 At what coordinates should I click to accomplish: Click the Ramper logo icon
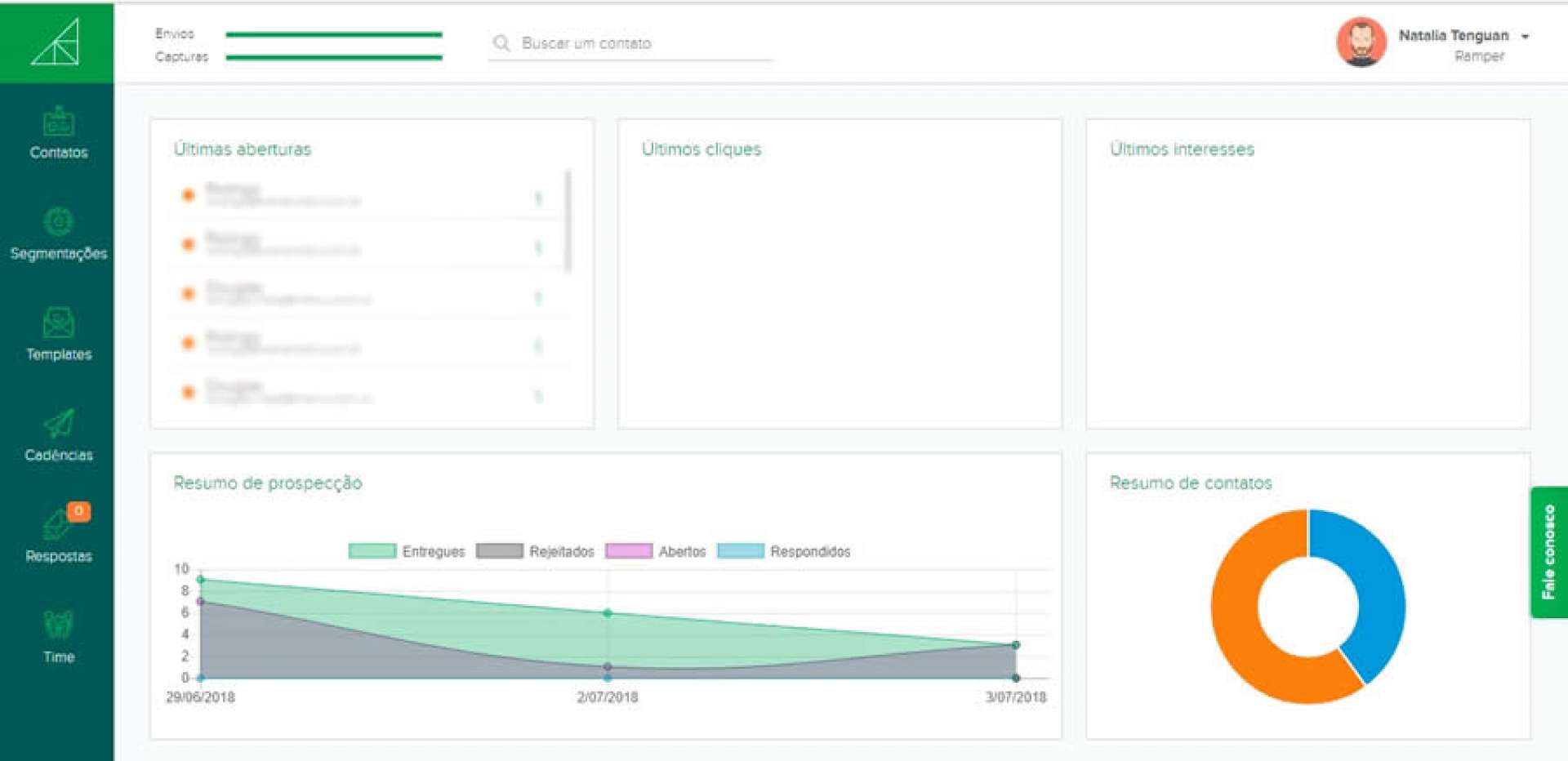pyautogui.click(x=56, y=42)
